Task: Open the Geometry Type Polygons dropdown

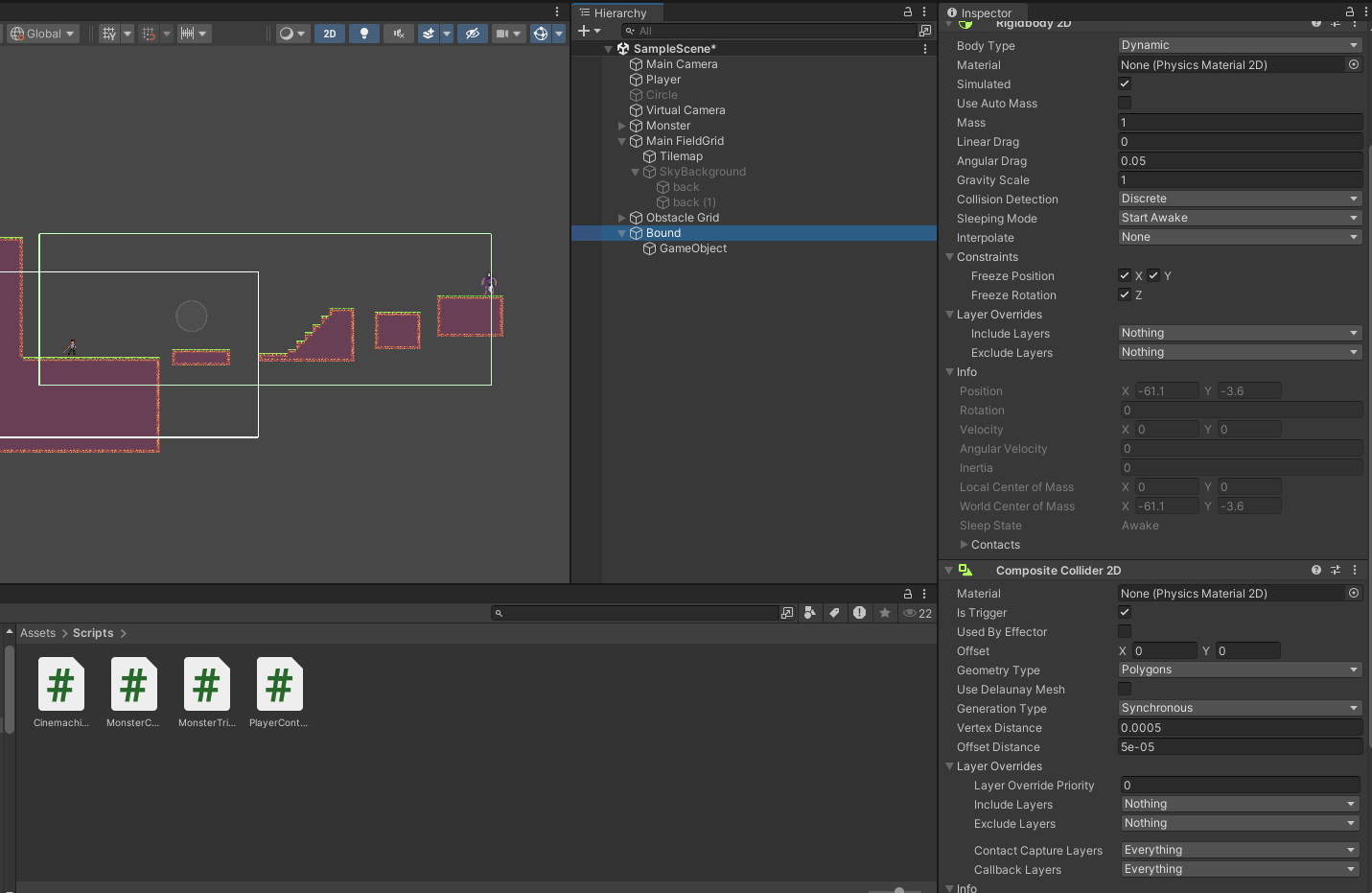Action: 1240,670
